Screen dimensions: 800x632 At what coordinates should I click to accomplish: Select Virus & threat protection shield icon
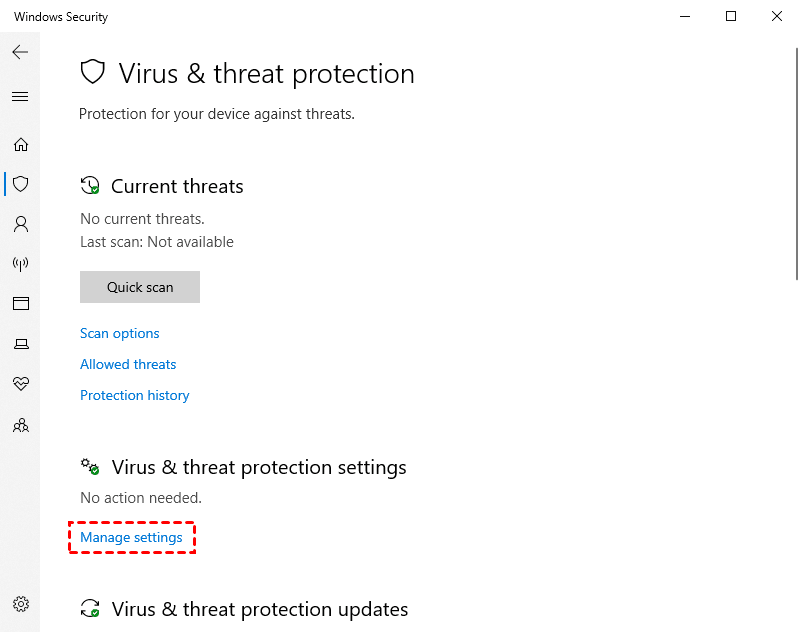[x=20, y=184]
